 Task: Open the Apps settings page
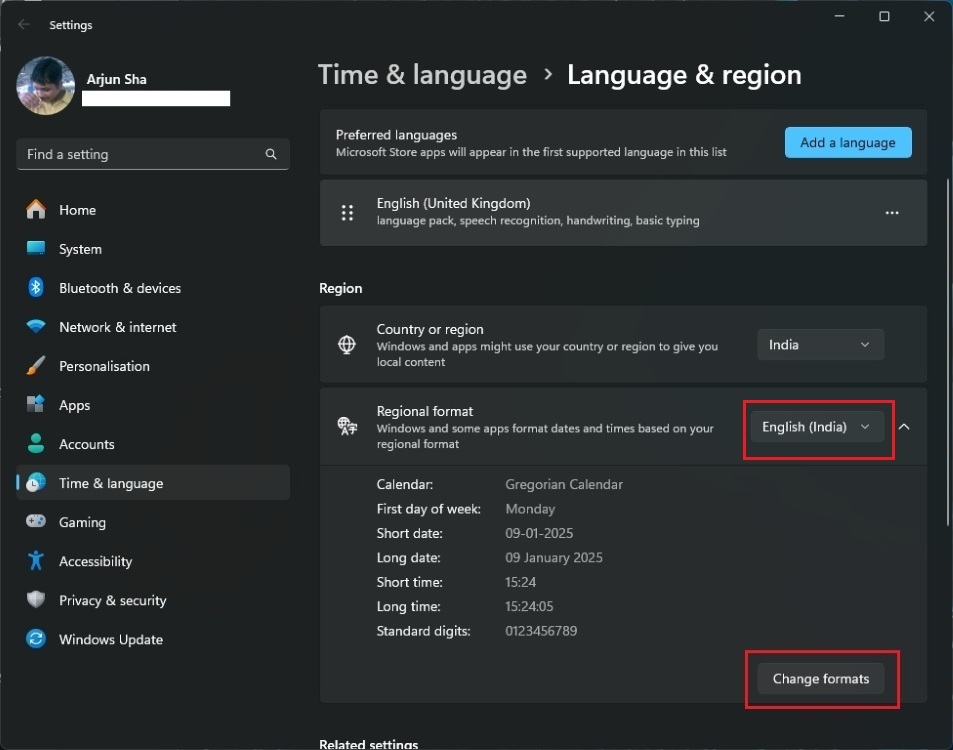point(73,405)
